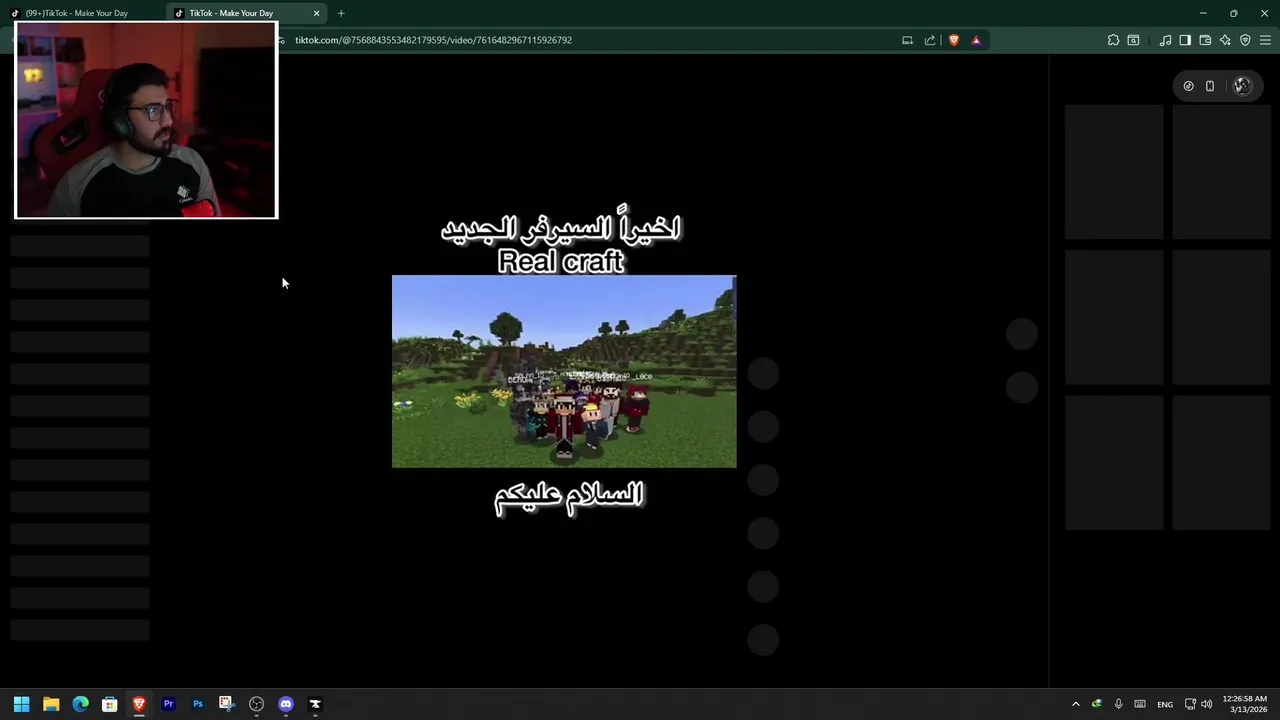Click the TikTok coin icon in floating pill
The height and width of the screenshot is (720, 1280).
1188,86
